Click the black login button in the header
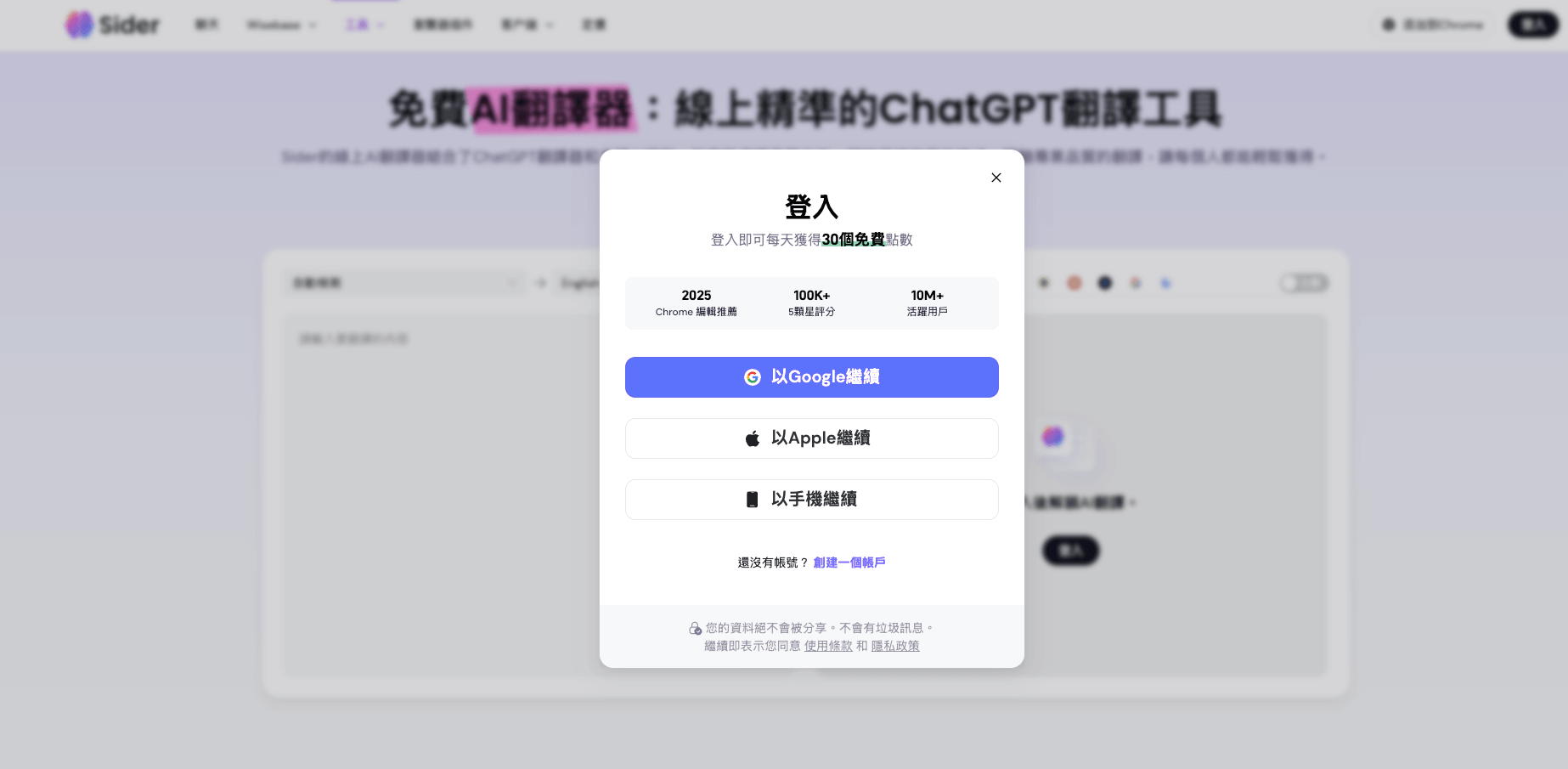 1532,25
